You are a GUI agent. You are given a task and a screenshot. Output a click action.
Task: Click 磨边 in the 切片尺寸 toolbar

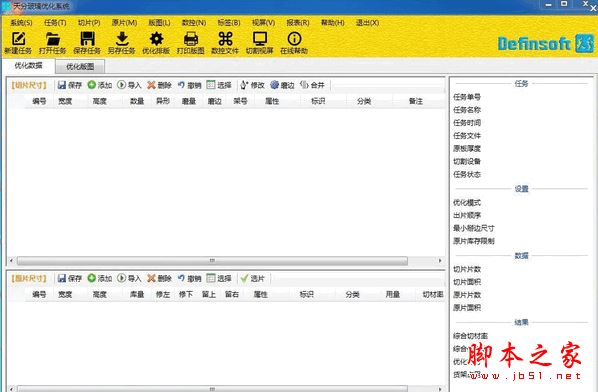pyautogui.click(x=282, y=85)
